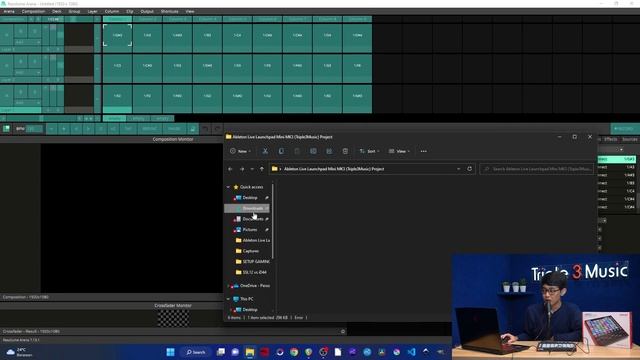Expand recent locations dropdown arrow

coord(252,169)
